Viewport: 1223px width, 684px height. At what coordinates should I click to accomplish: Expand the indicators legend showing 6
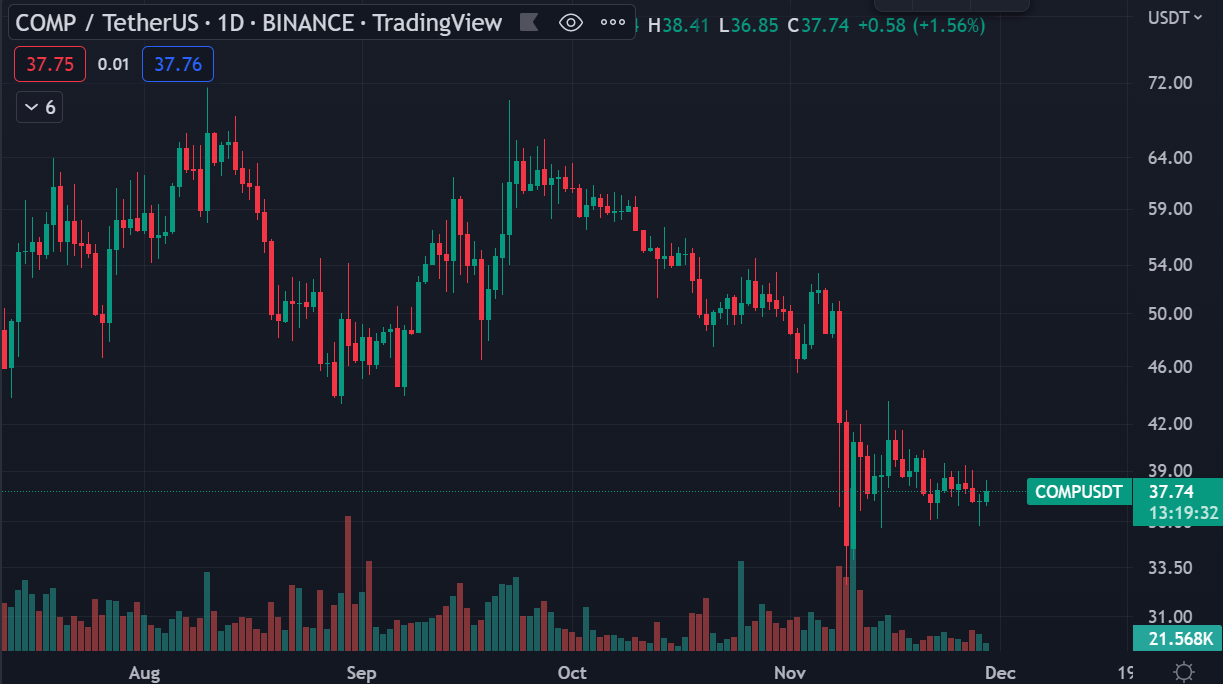click(40, 107)
